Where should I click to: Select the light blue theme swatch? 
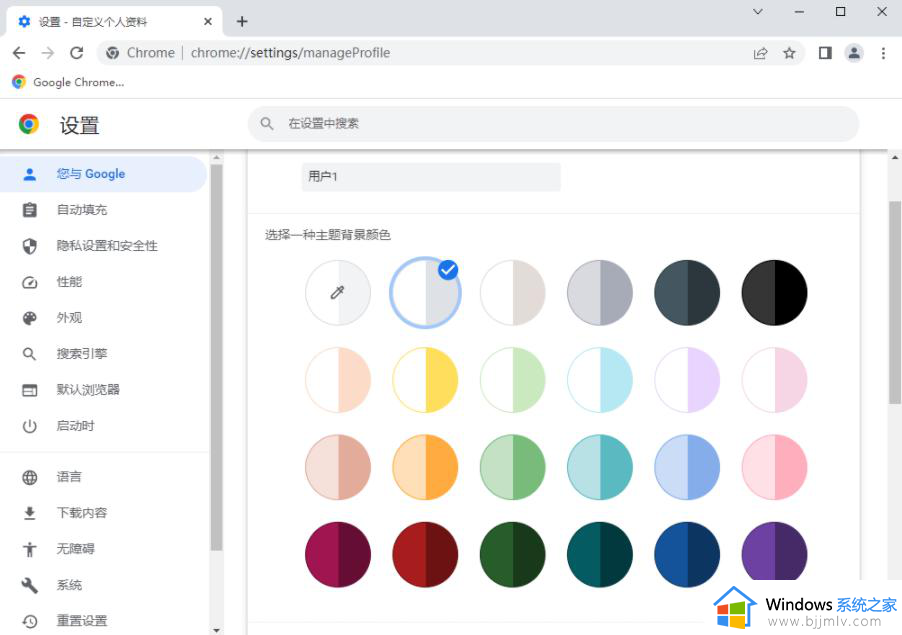[x=687, y=468]
